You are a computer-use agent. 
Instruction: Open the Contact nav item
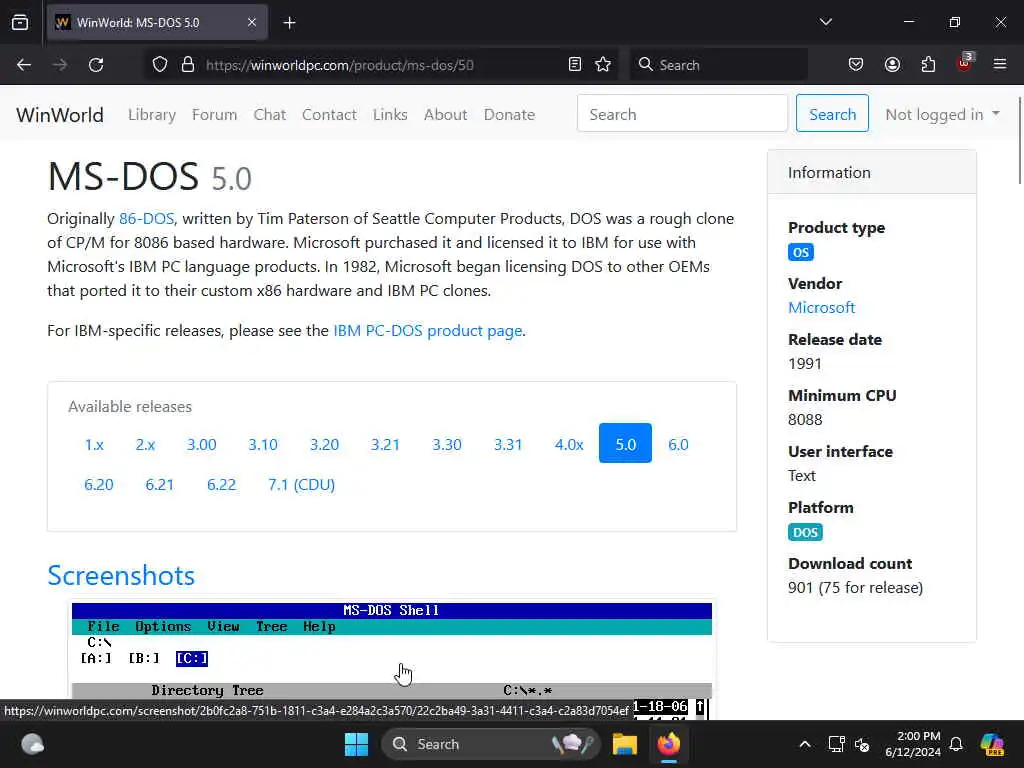(329, 114)
